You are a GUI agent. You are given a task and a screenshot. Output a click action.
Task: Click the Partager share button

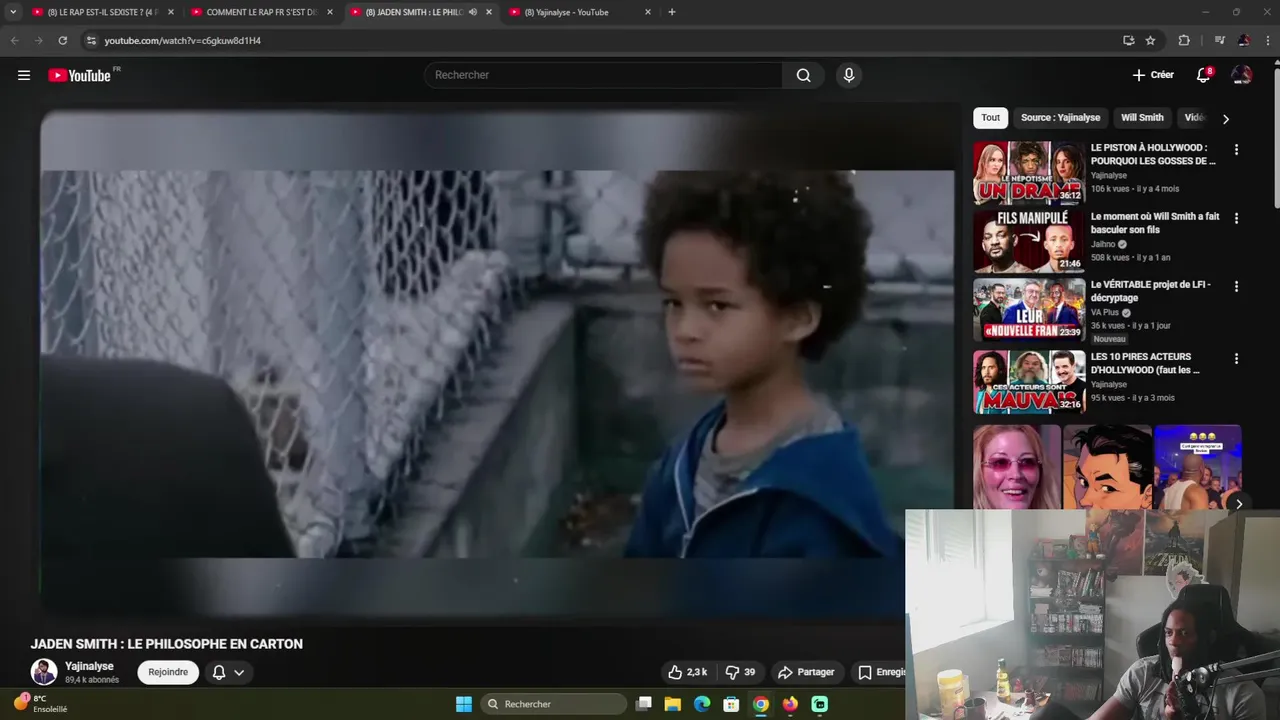806,672
